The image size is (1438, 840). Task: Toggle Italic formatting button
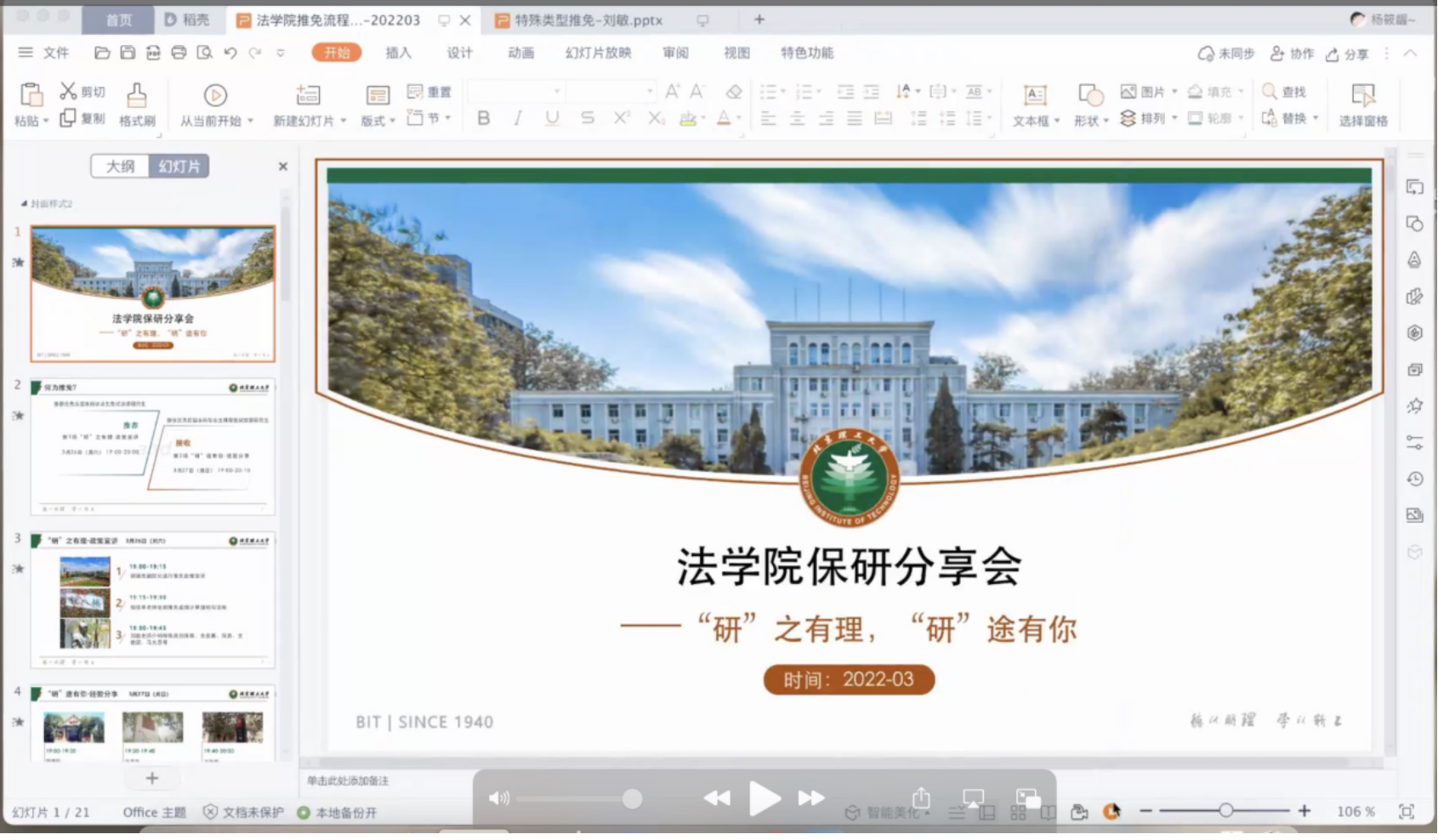coord(517,118)
